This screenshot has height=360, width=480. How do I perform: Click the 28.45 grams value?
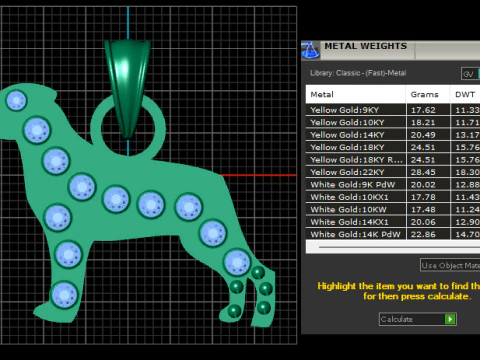point(423,172)
